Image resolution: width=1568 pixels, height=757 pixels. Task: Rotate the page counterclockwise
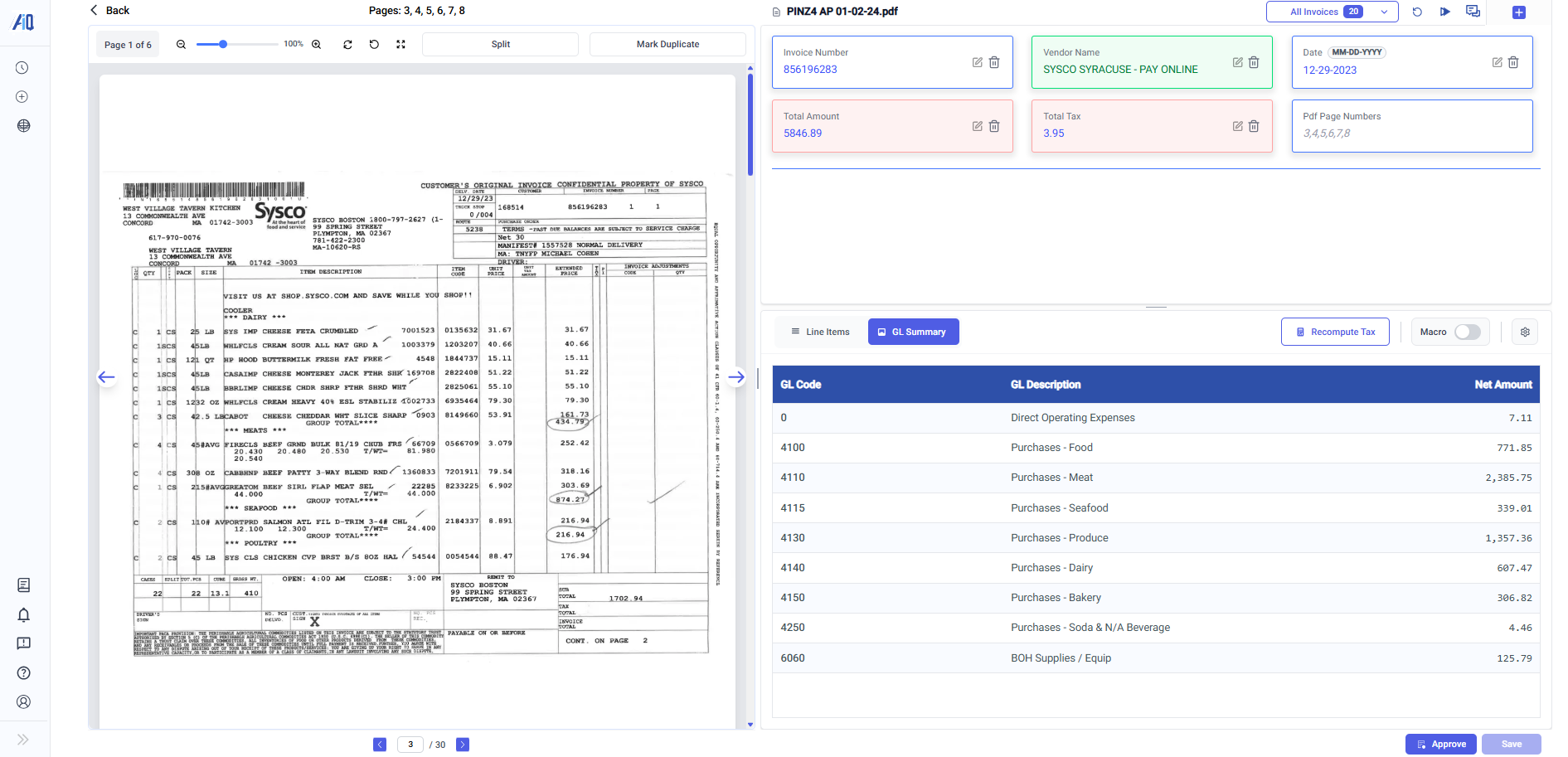click(x=374, y=45)
